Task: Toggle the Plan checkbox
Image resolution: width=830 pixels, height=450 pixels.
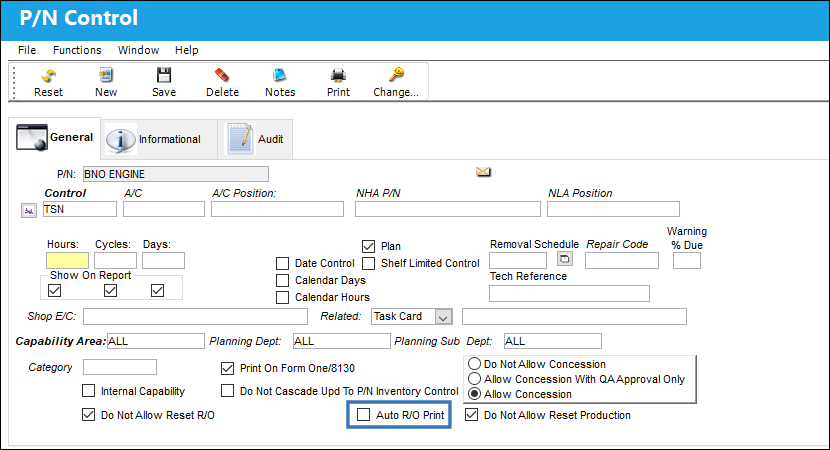Action: pos(368,246)
